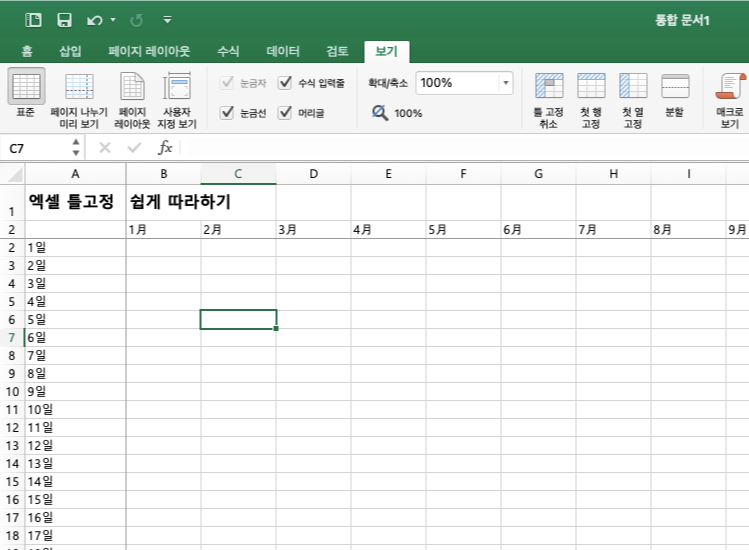Click the formula bar input area
Viewport: 749px width, 550px height.
click(x=463, y=148)
